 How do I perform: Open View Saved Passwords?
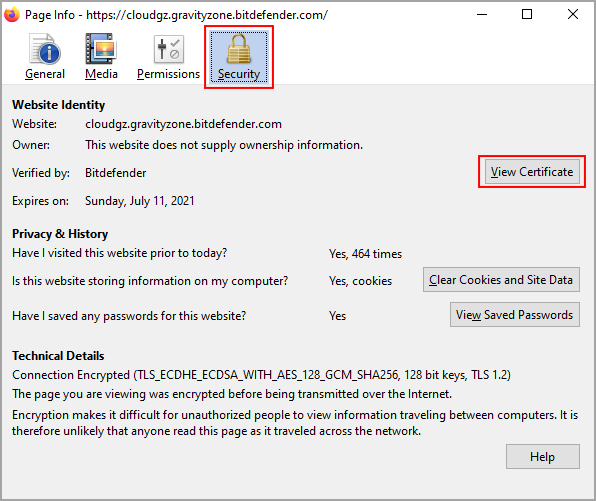[x=515, y=315]
